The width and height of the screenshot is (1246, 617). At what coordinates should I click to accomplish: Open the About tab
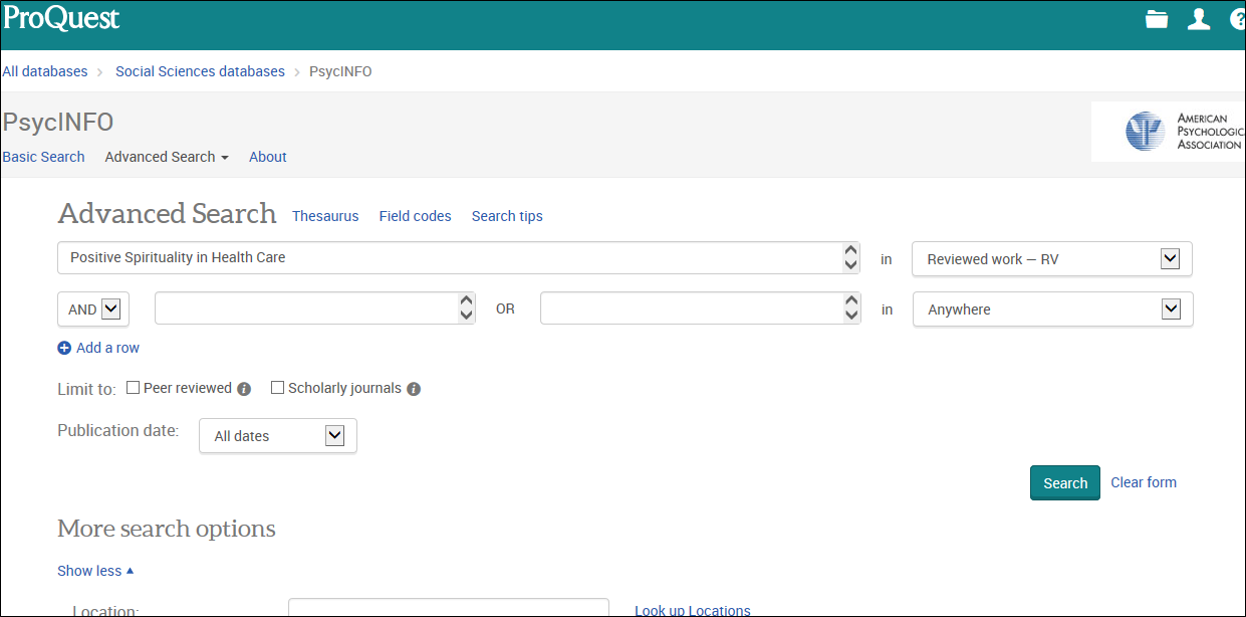coord(268,157)
